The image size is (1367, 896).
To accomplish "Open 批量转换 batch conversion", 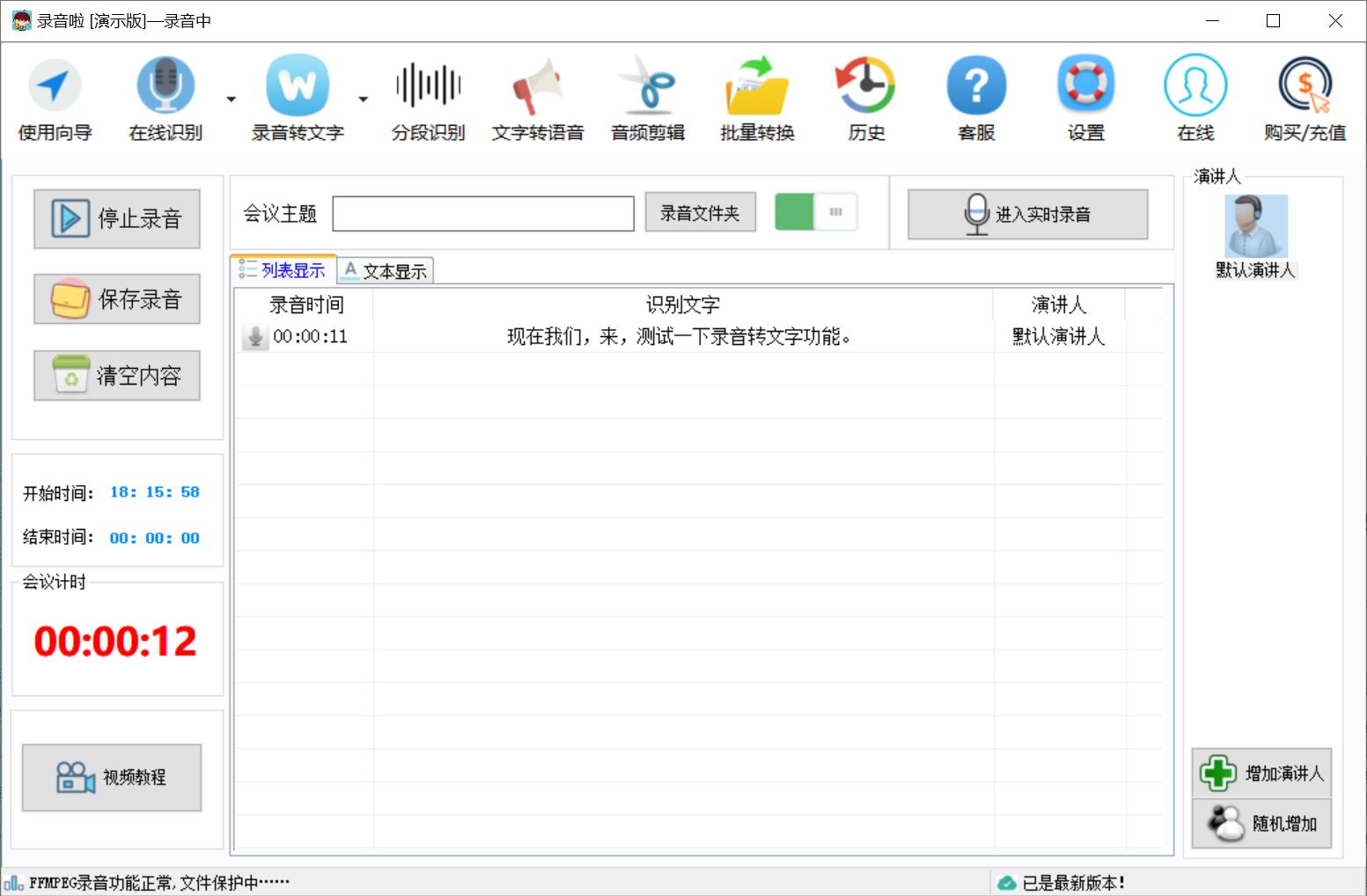I will 757,99.
